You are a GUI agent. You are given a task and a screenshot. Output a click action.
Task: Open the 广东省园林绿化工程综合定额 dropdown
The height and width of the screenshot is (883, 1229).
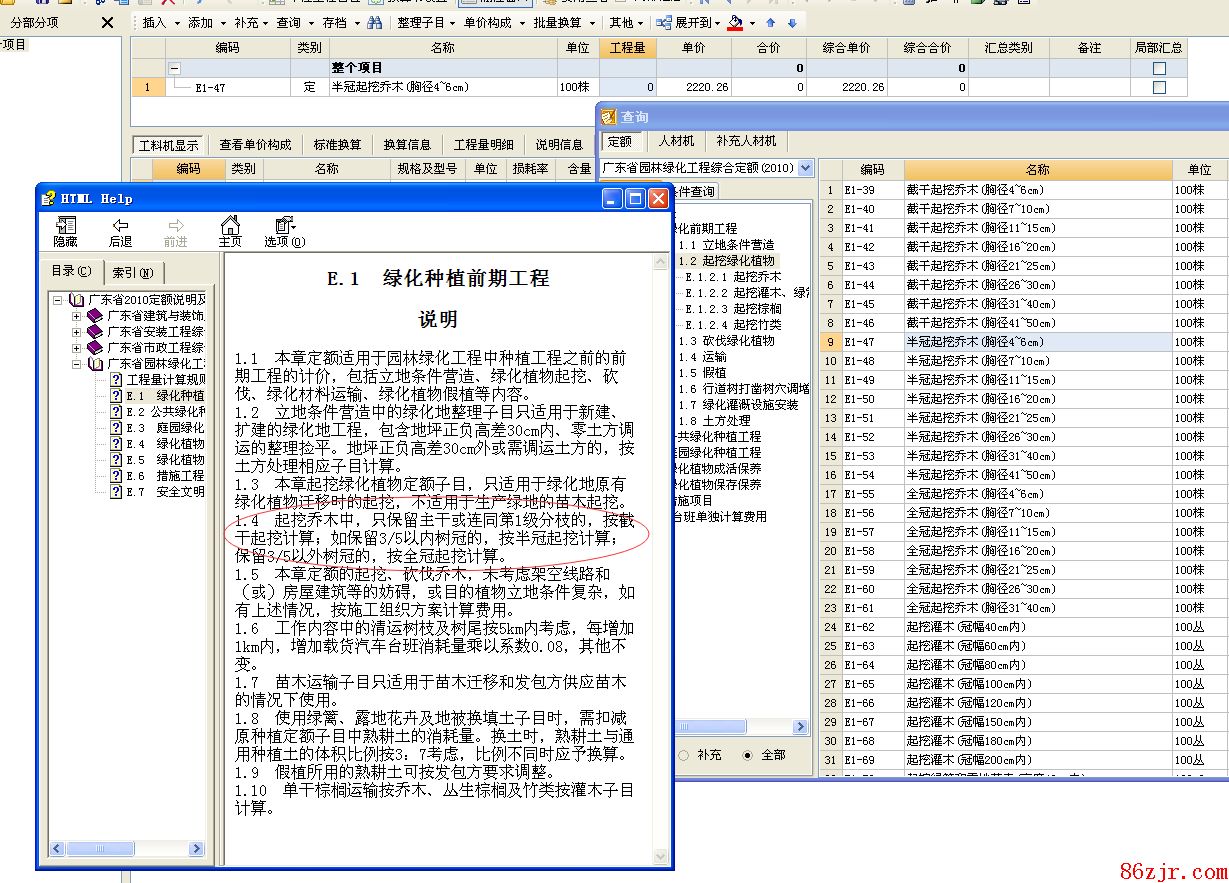806,168
